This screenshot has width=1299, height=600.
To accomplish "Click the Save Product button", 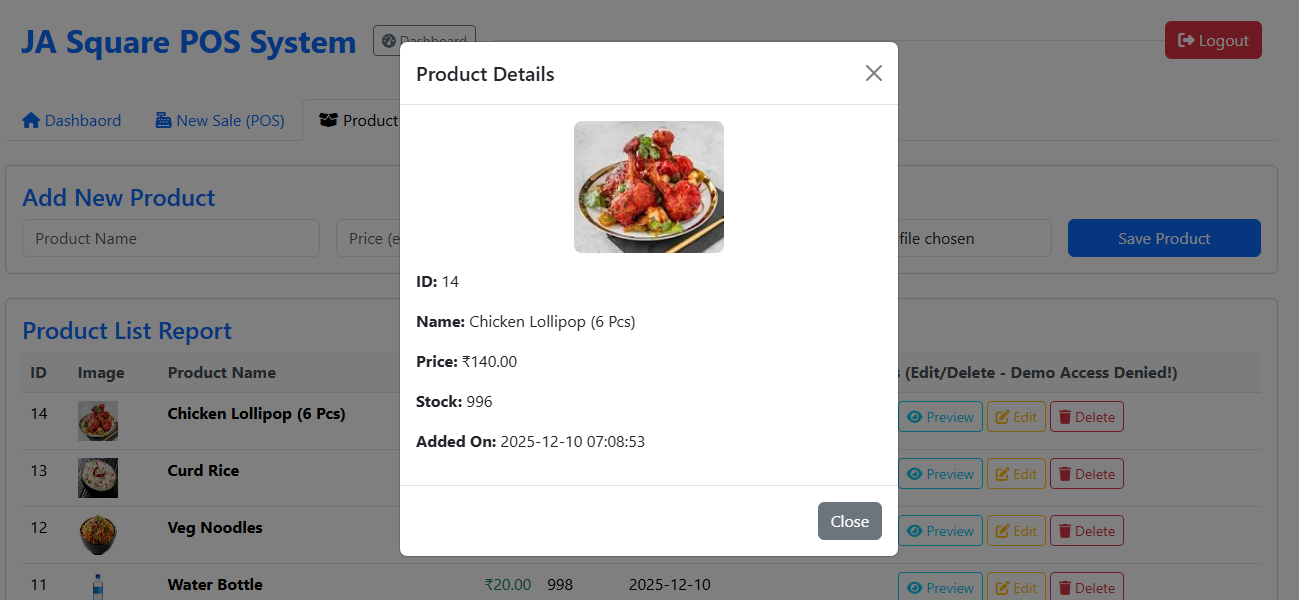I will click(1163, 238).
